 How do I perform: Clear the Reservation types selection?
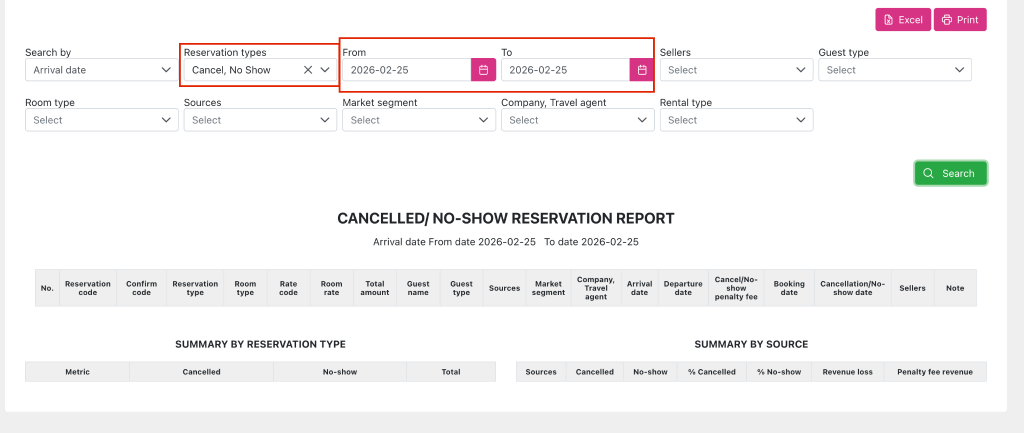(308, 70)
